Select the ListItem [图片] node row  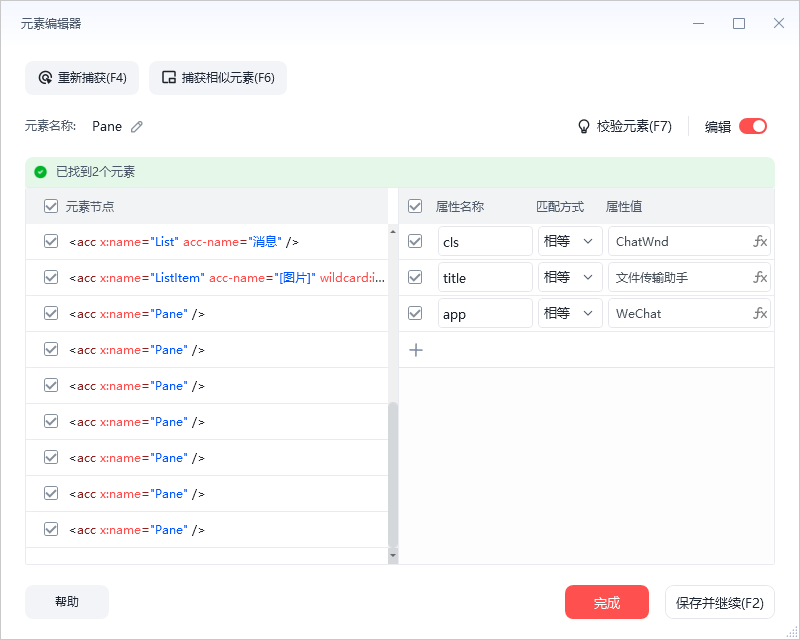pyautogui.click(x=207, y=278)
